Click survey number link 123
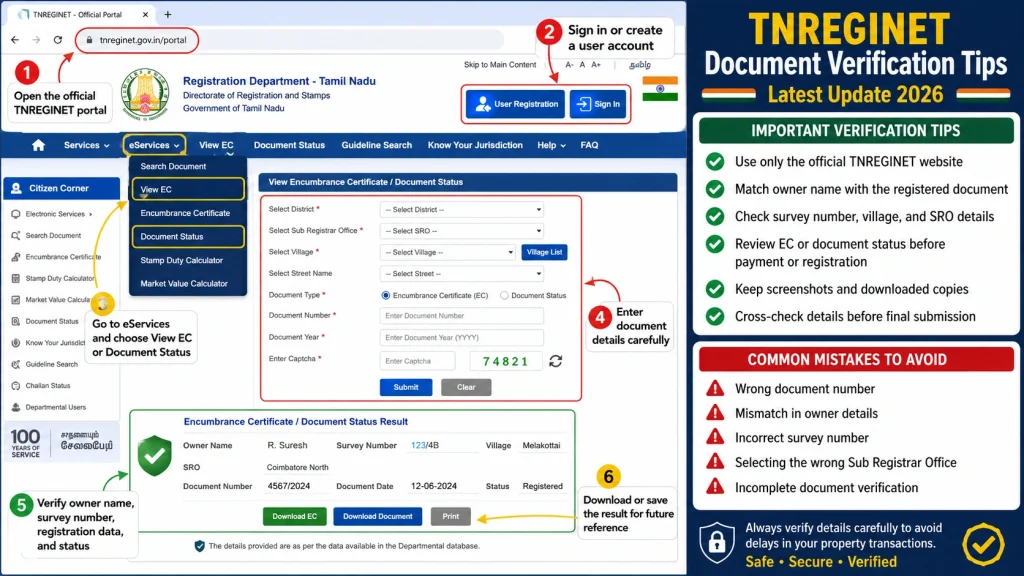 417,445
